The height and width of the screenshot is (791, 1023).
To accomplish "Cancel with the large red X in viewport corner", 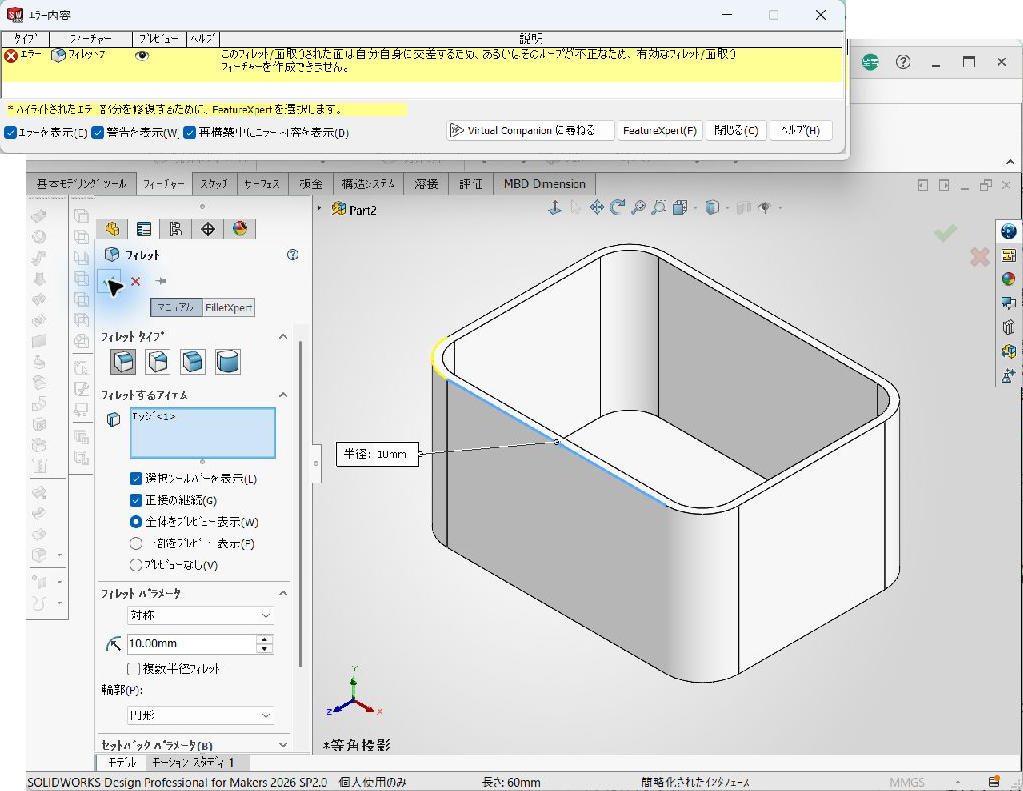I will (x=979, y=257).
